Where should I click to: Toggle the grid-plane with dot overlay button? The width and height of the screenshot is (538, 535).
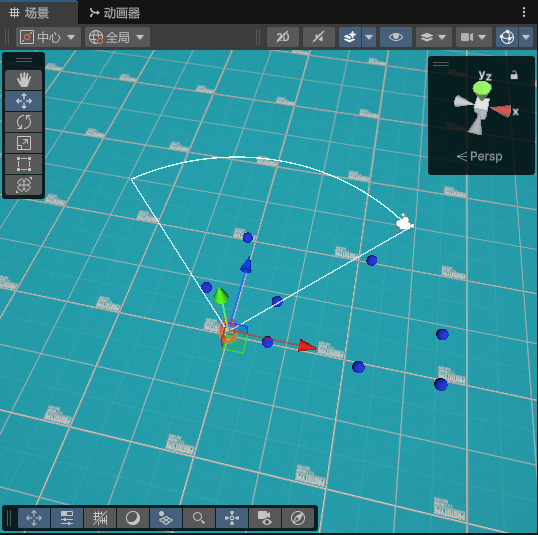pyautogui.click(x=166, y=518)
